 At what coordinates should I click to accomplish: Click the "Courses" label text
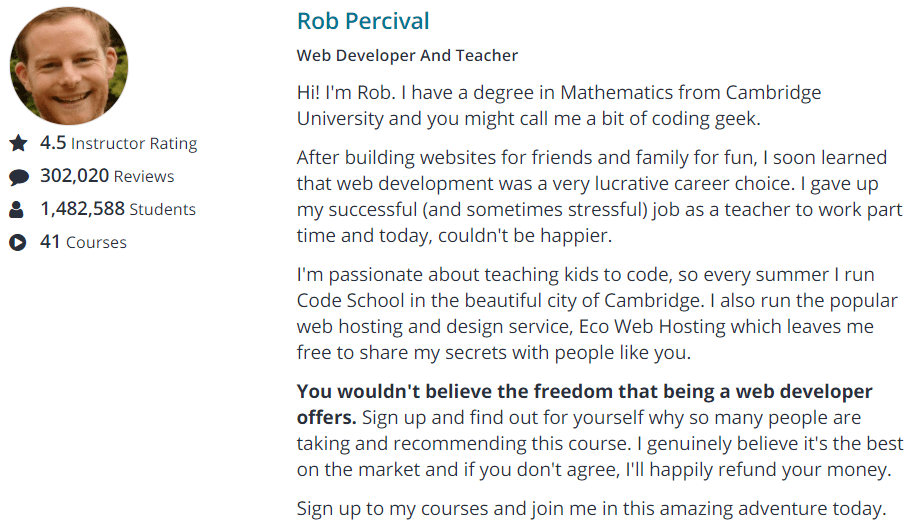(x=96, y=242)
